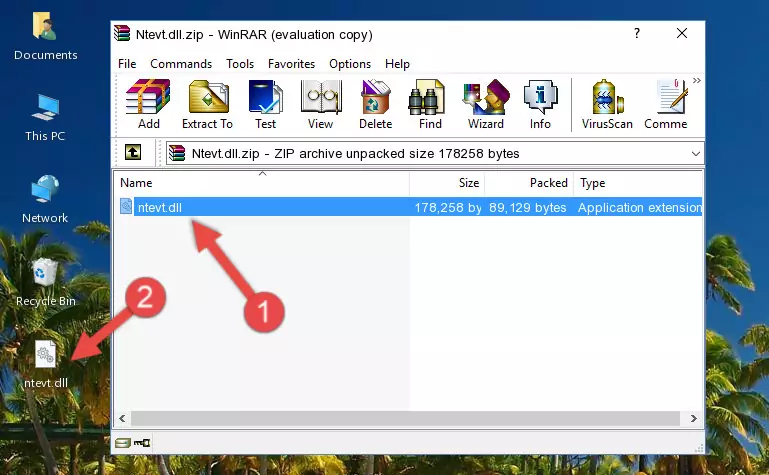Close the WinRAR window
This screenshot has width=769, height=475.
point(682,33)
